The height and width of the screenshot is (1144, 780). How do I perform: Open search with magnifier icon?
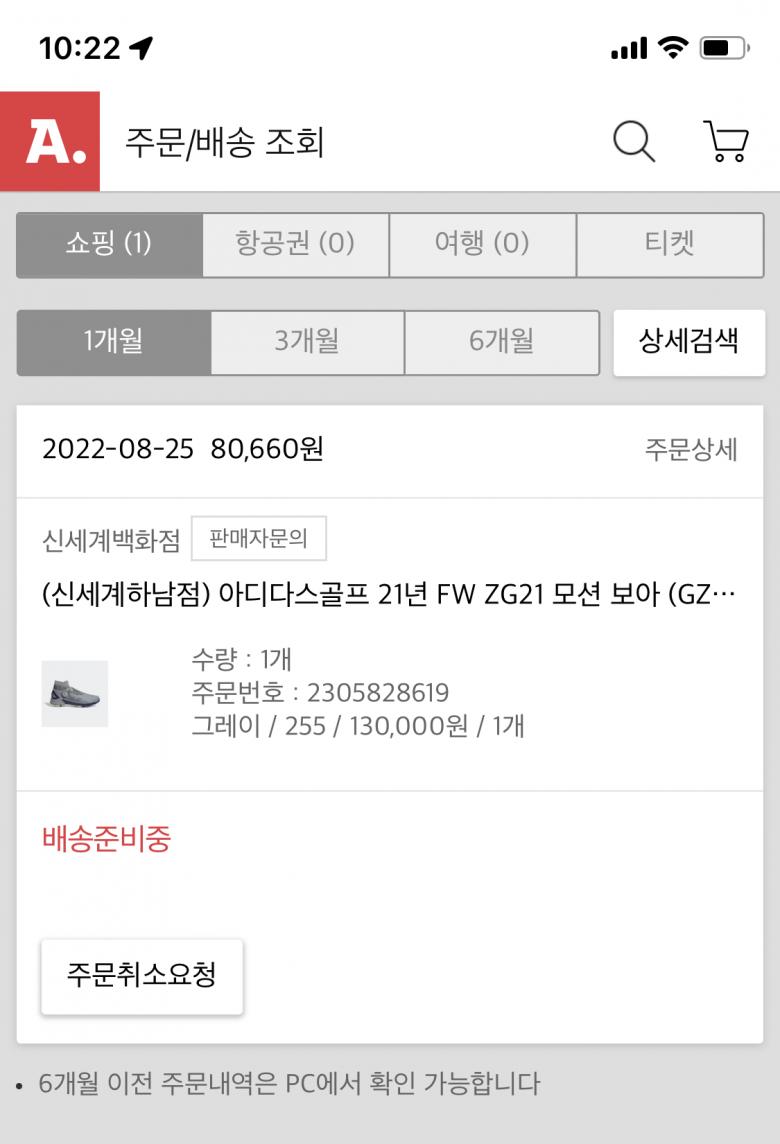point(634,142)
